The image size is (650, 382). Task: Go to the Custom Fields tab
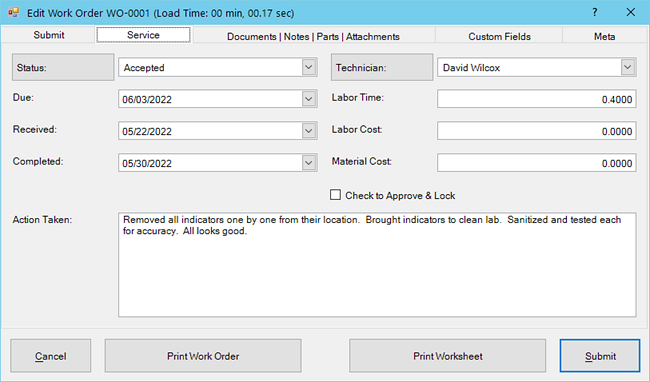pyautogui.click(x=499, y=36)
